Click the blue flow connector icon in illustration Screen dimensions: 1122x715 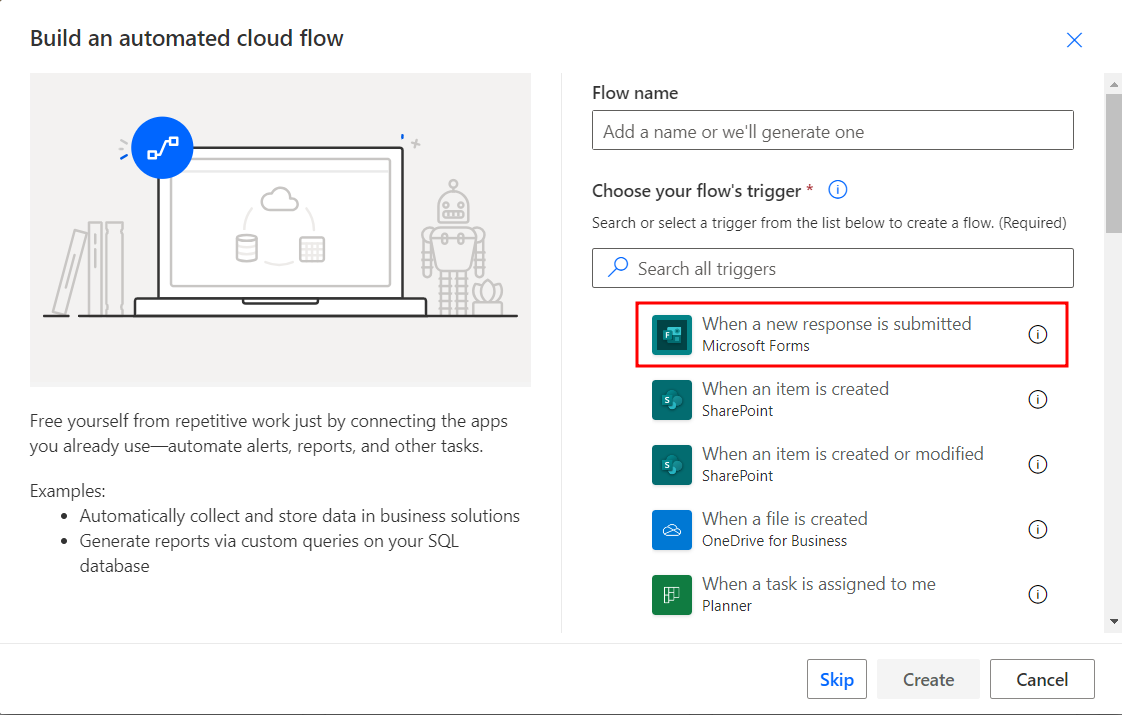(162, 147)
